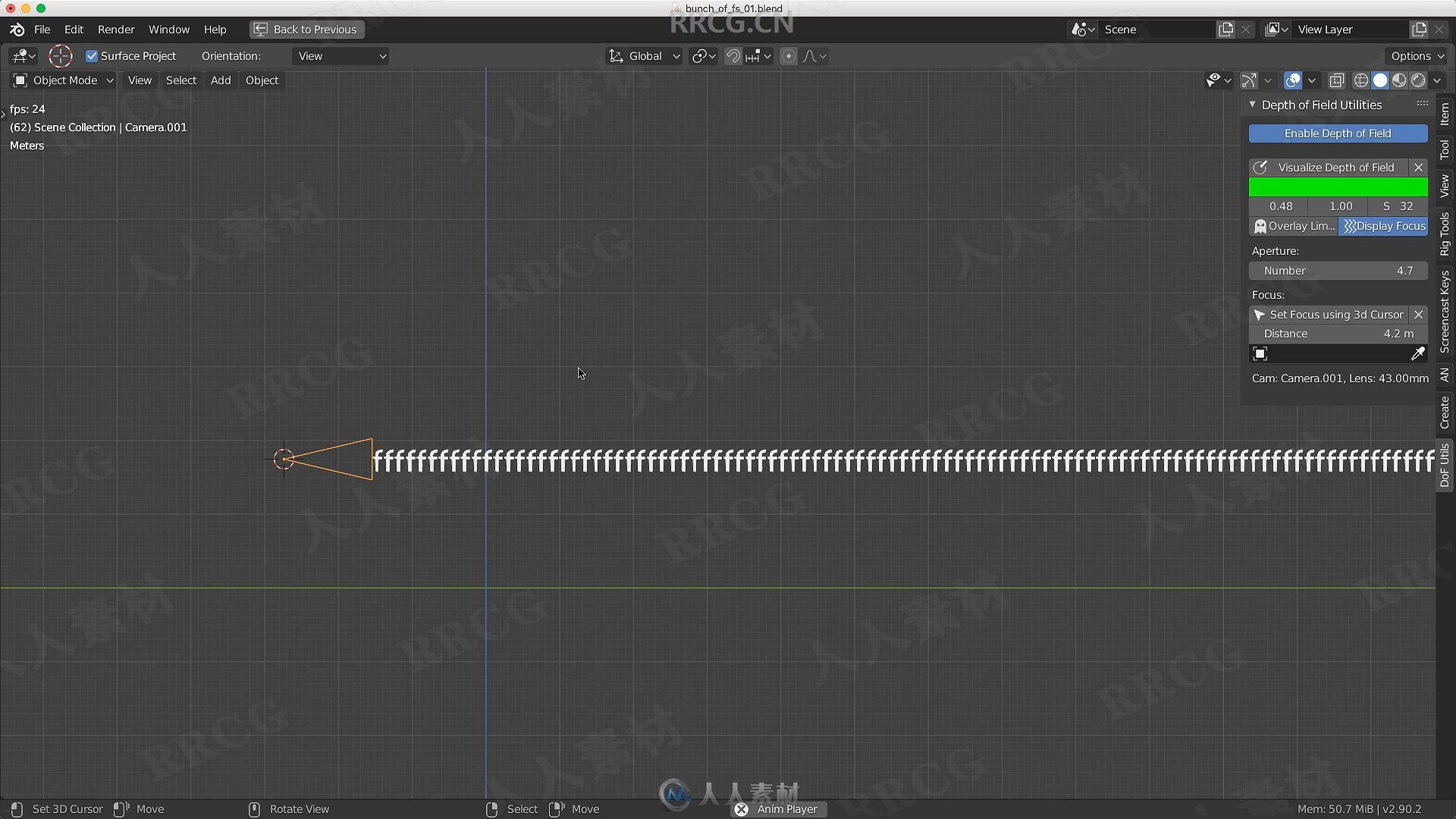1456x819 pixels.
Task: Open the shading options dropdown arrow
Action: click(1437, 80)
